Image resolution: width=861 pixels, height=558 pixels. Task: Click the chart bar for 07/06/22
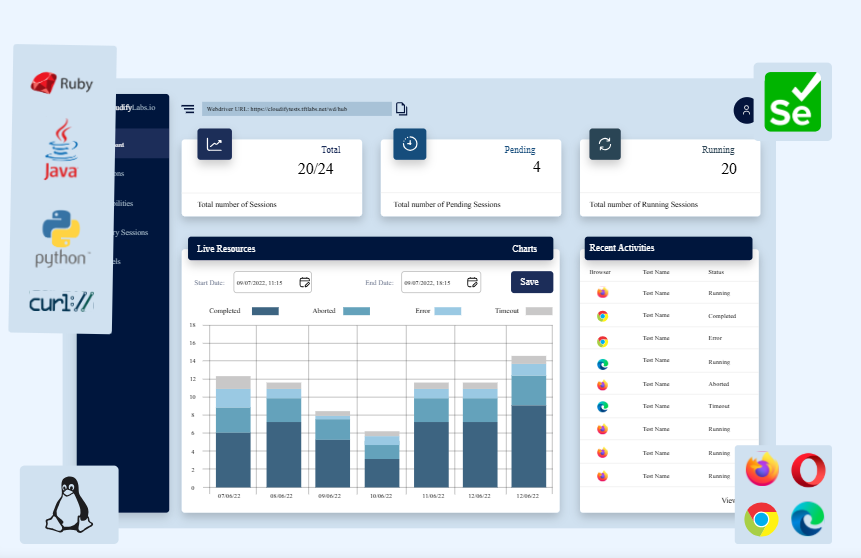233,432
